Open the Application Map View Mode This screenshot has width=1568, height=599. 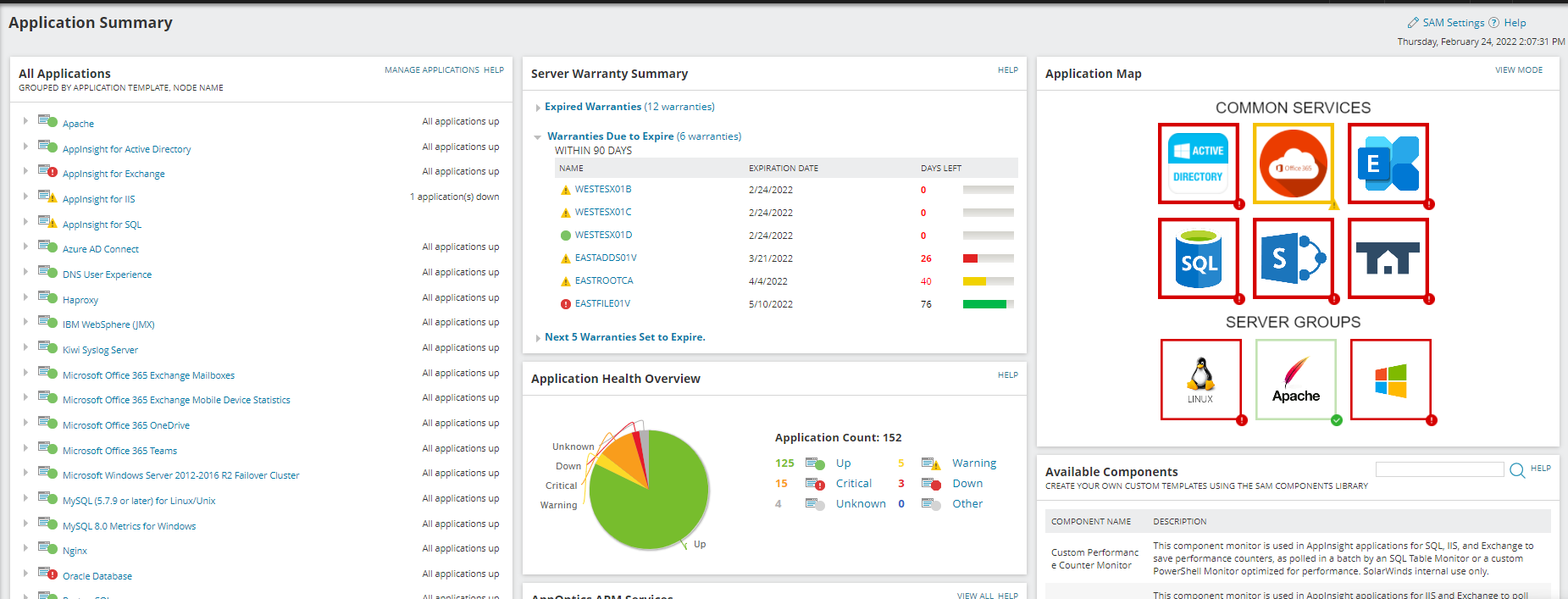(1519, 70)
